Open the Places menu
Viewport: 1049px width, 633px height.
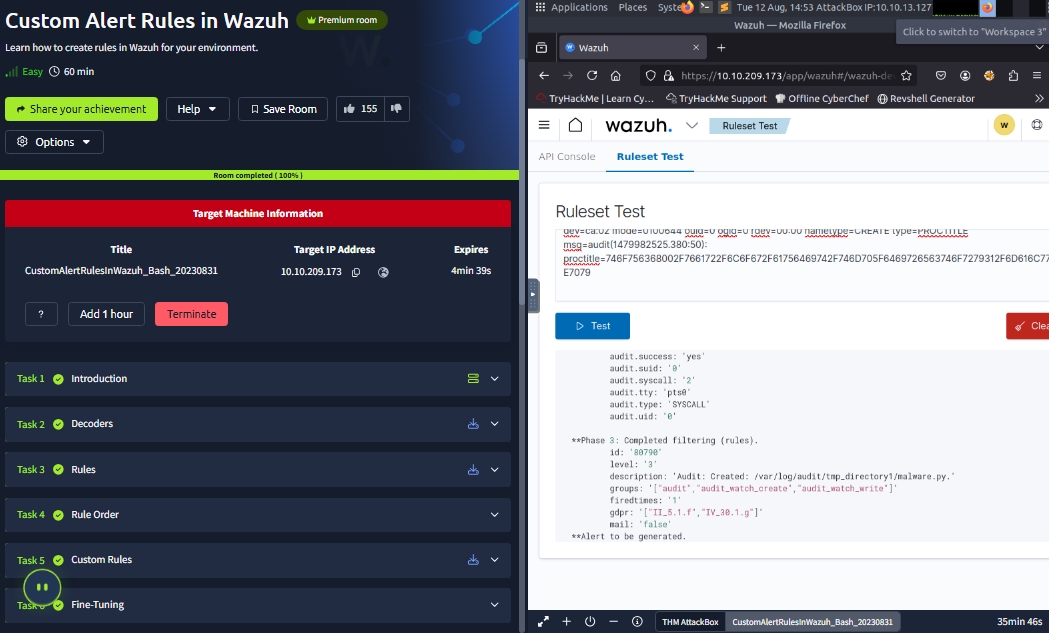pyautogui.click(x=633, y=7)
